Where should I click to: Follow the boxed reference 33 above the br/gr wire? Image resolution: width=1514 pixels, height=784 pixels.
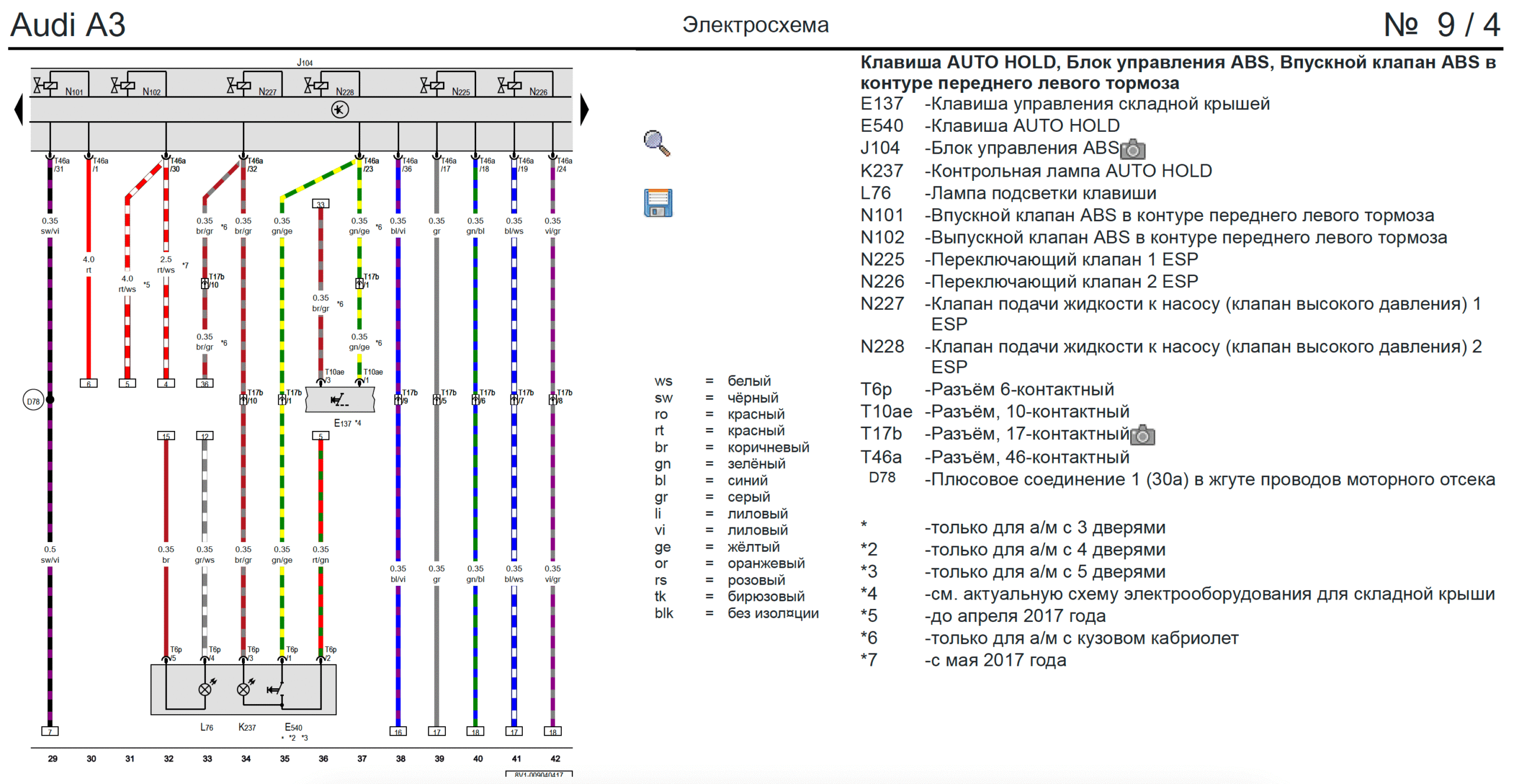pyautogui.click(x=321, y=204)
